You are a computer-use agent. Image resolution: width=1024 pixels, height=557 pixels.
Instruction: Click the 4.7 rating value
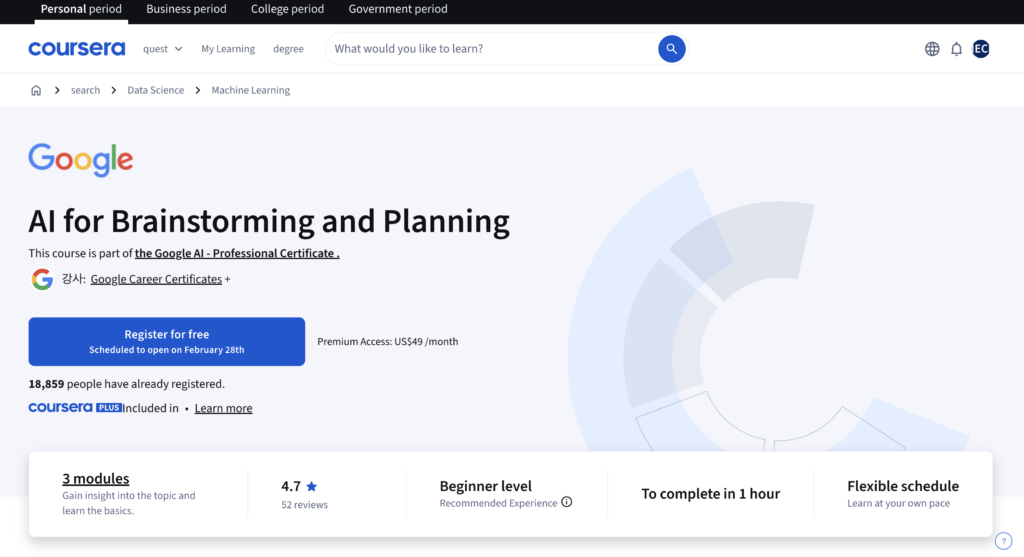291,486
